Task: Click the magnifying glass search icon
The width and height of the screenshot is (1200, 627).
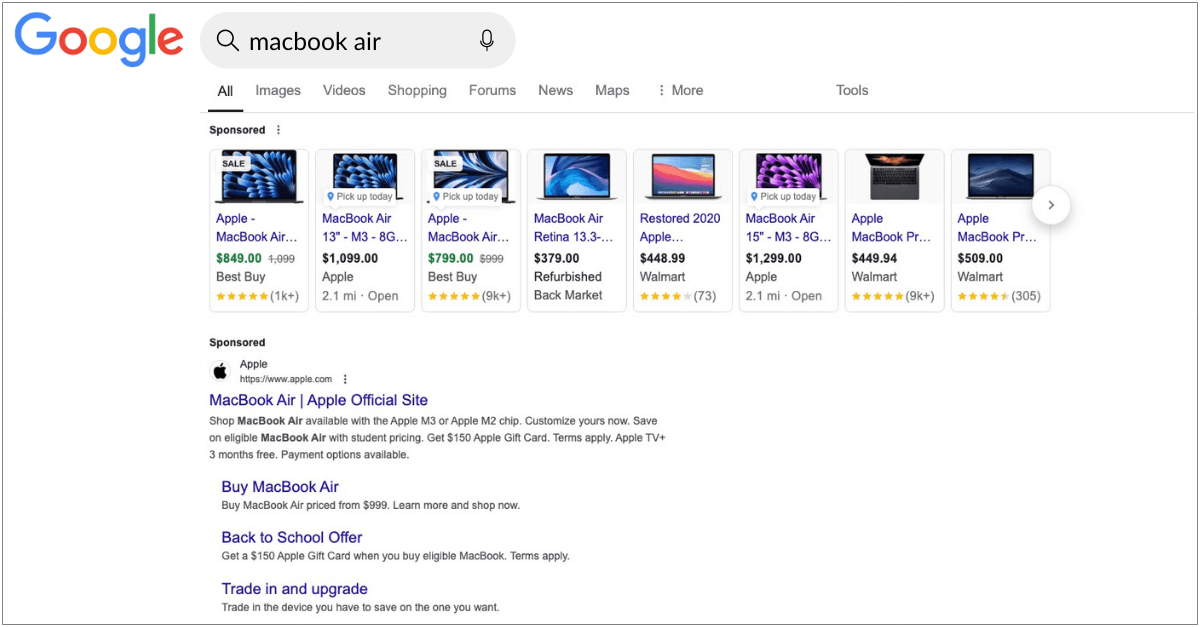Action: point(228,41)
